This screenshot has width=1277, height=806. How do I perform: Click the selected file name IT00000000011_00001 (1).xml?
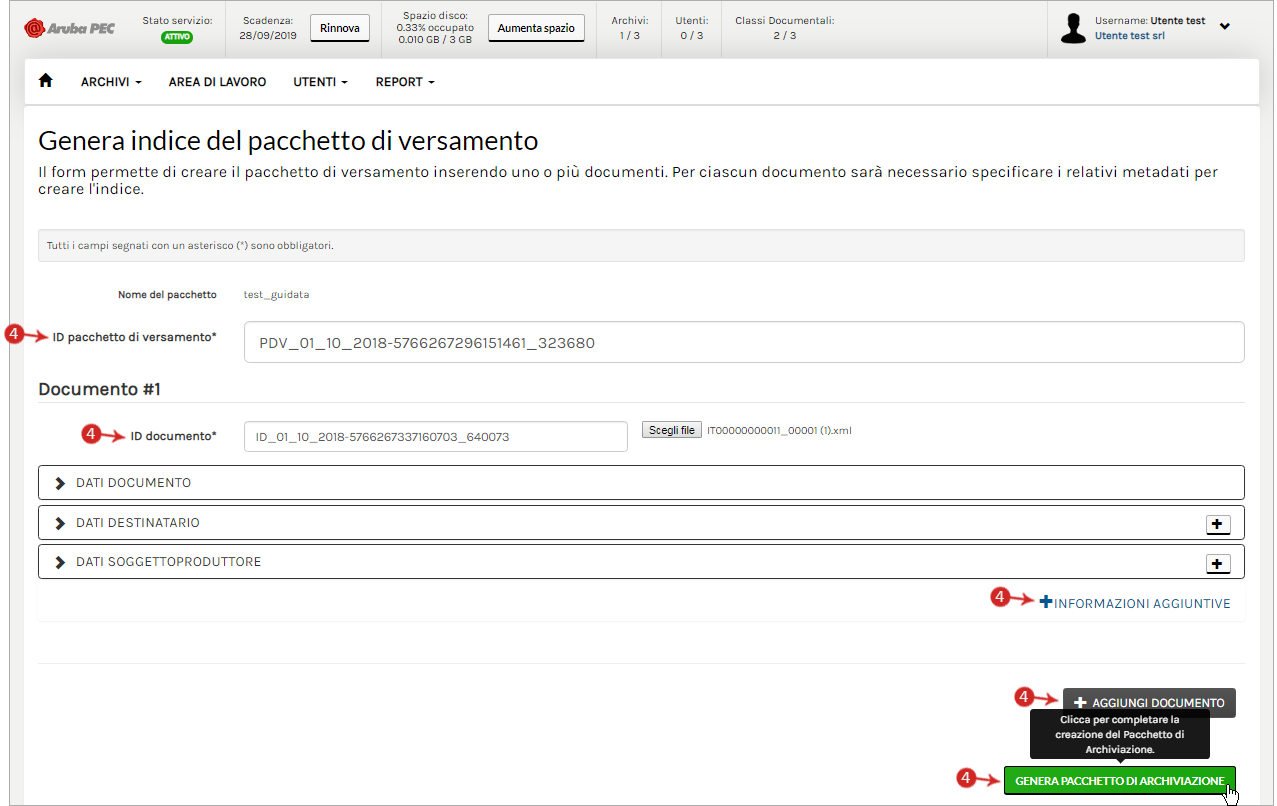779,431
